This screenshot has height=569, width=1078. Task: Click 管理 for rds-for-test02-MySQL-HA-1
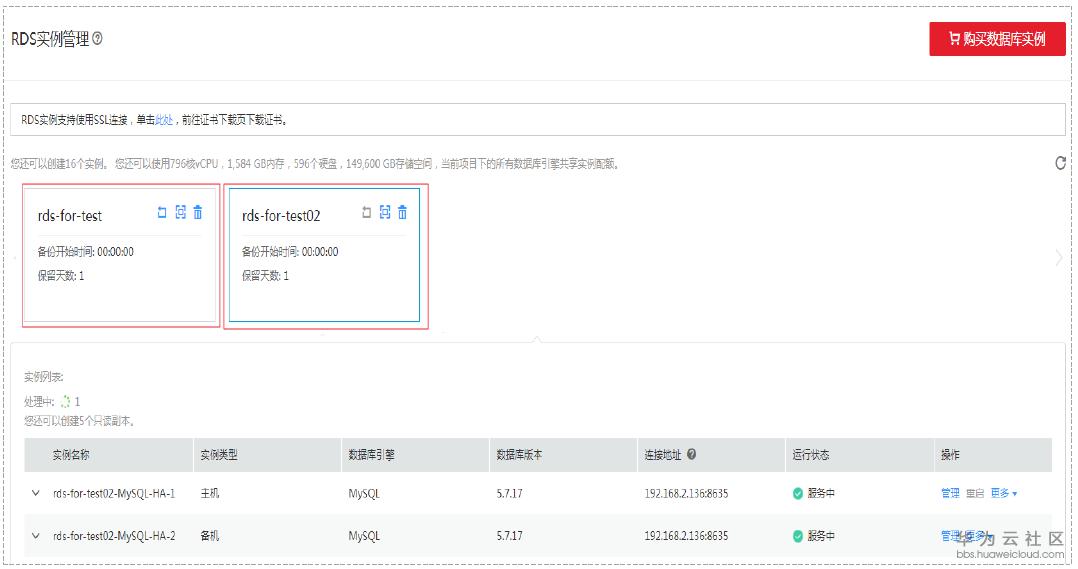(x=950, y=493)
